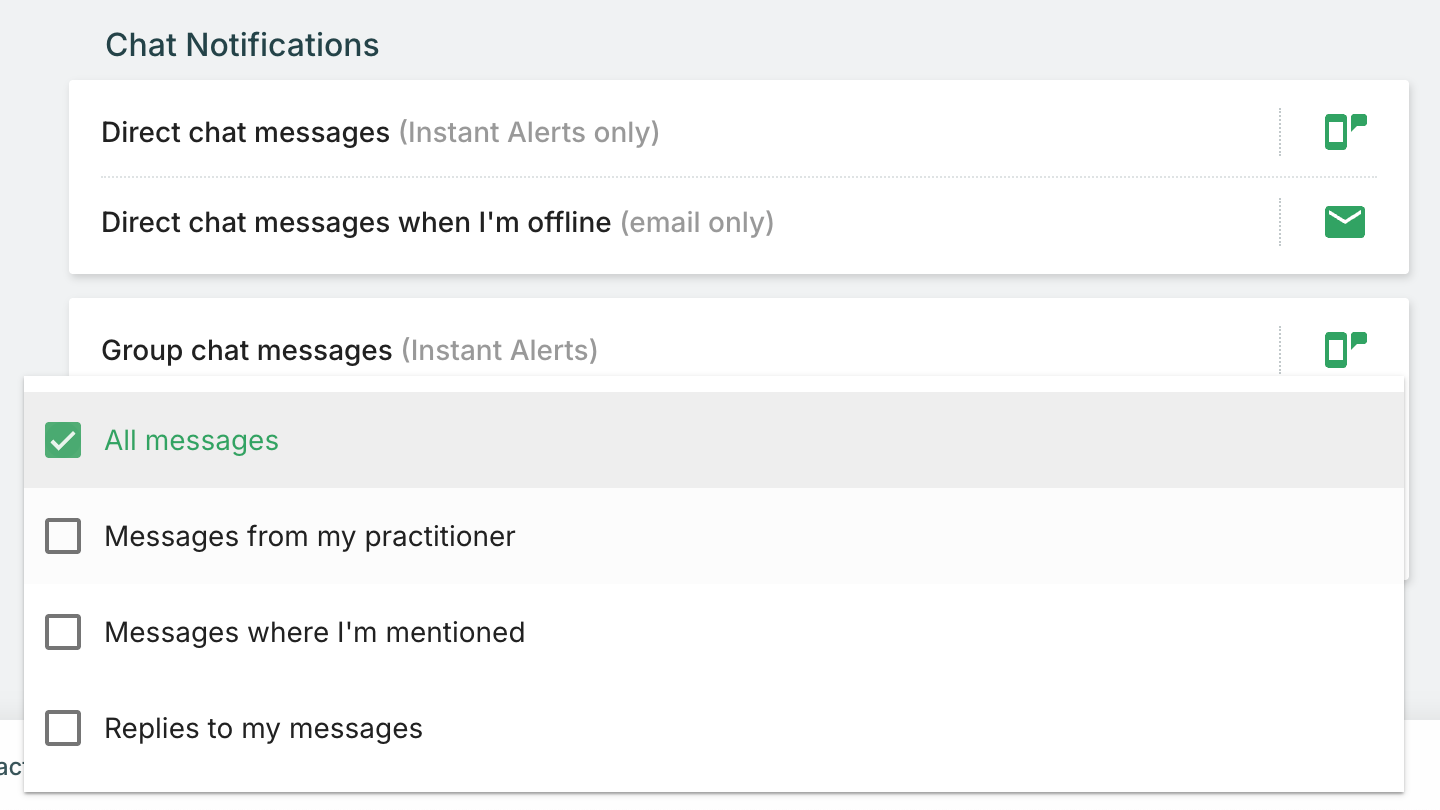Viewport: 1440px width, 810px height.
Task: Toggle email envelope icon for offline messages
Action: 1345,222
